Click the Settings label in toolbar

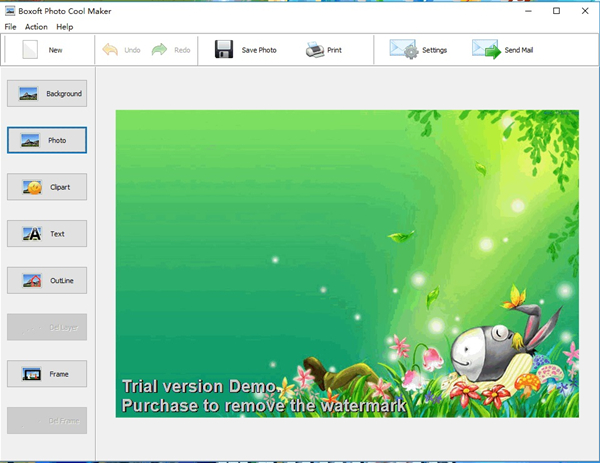tap(435, 50)
